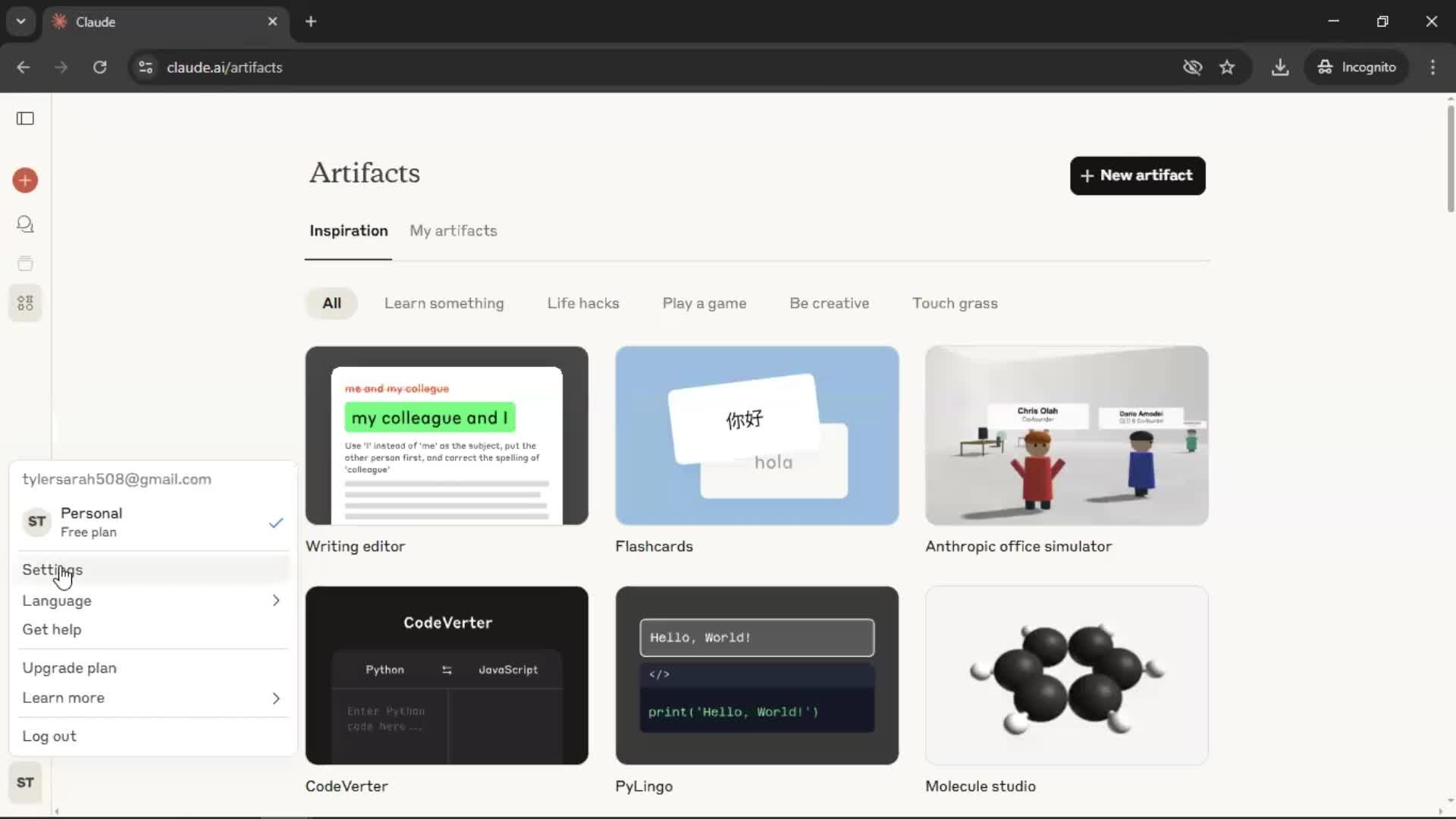Open the Artifacts icon in the sidebar

point(25,303)
